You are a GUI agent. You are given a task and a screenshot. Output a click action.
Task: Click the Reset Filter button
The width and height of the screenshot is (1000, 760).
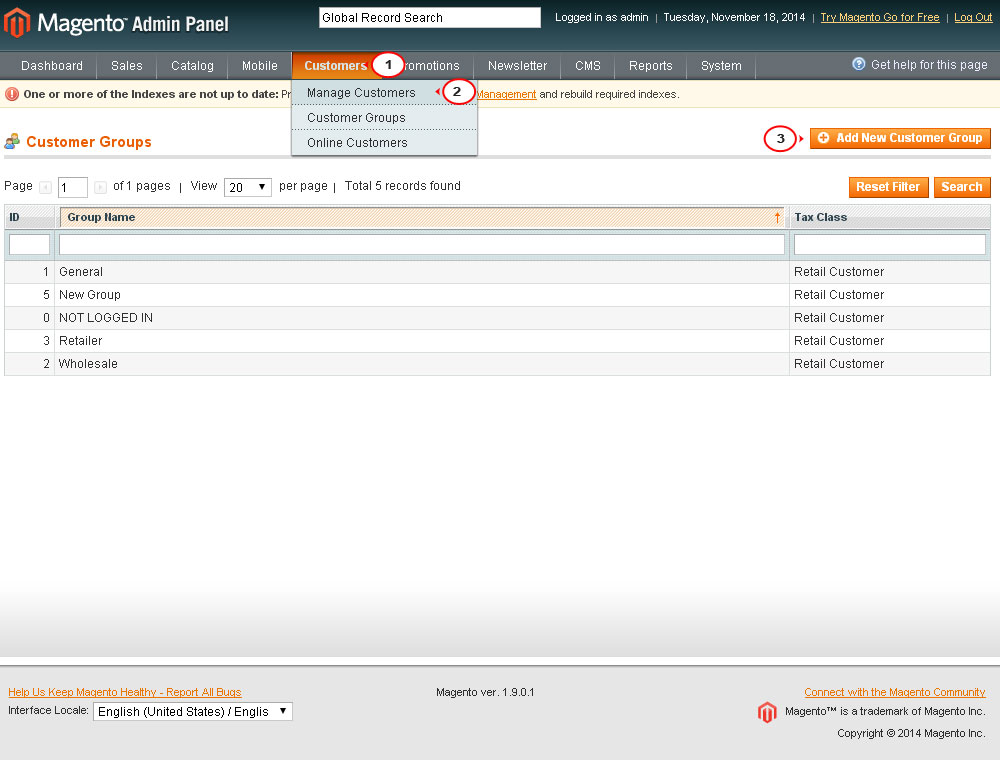click(x=888, y=187)
